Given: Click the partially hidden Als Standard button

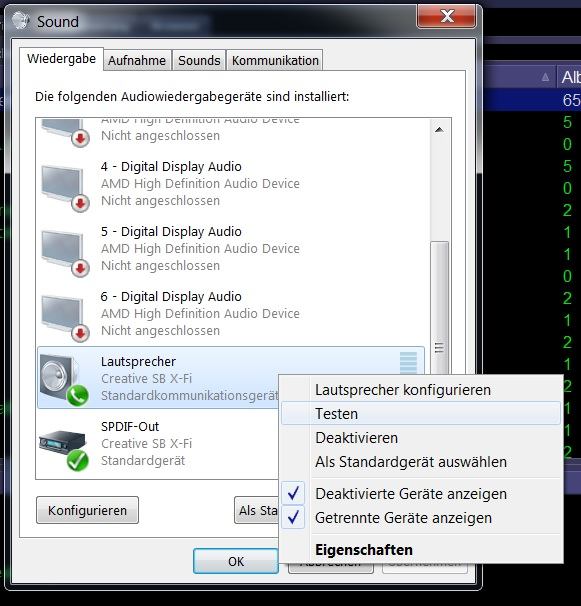Looking at the screenshot, I should point(257,510).
